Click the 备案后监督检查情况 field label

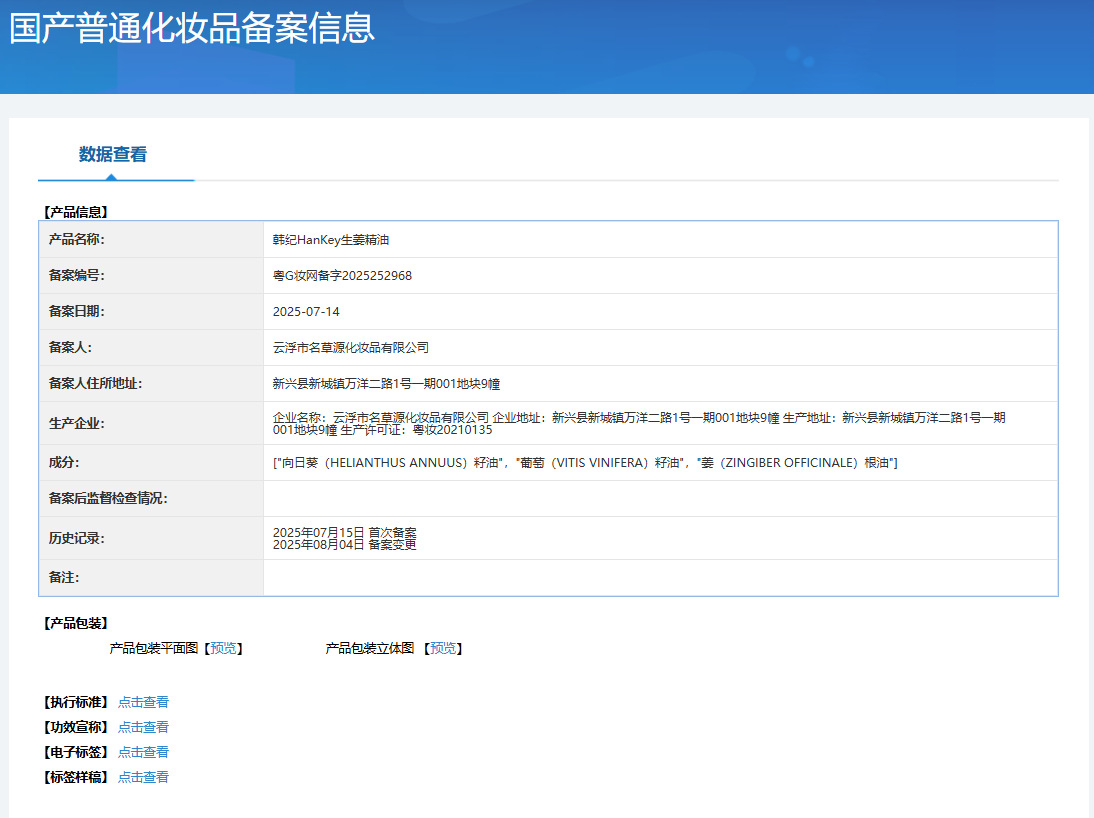coord(107,498)
